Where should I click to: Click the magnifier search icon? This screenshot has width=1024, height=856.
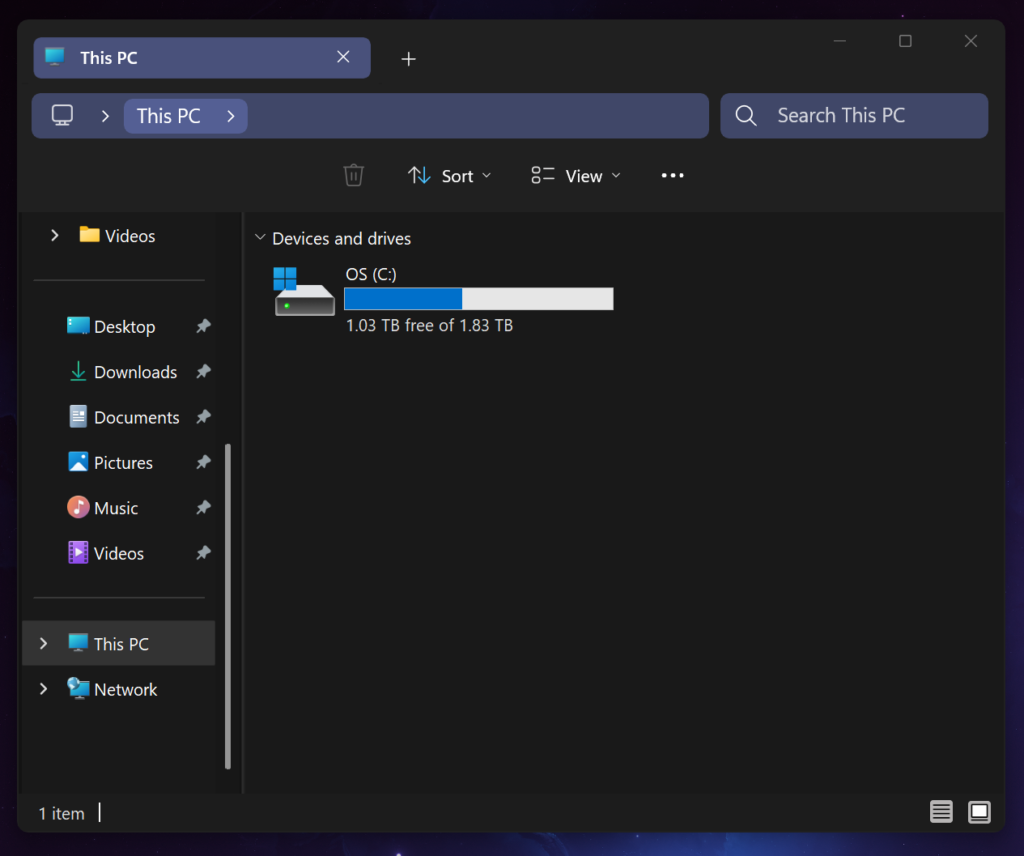tap(746, 116)
